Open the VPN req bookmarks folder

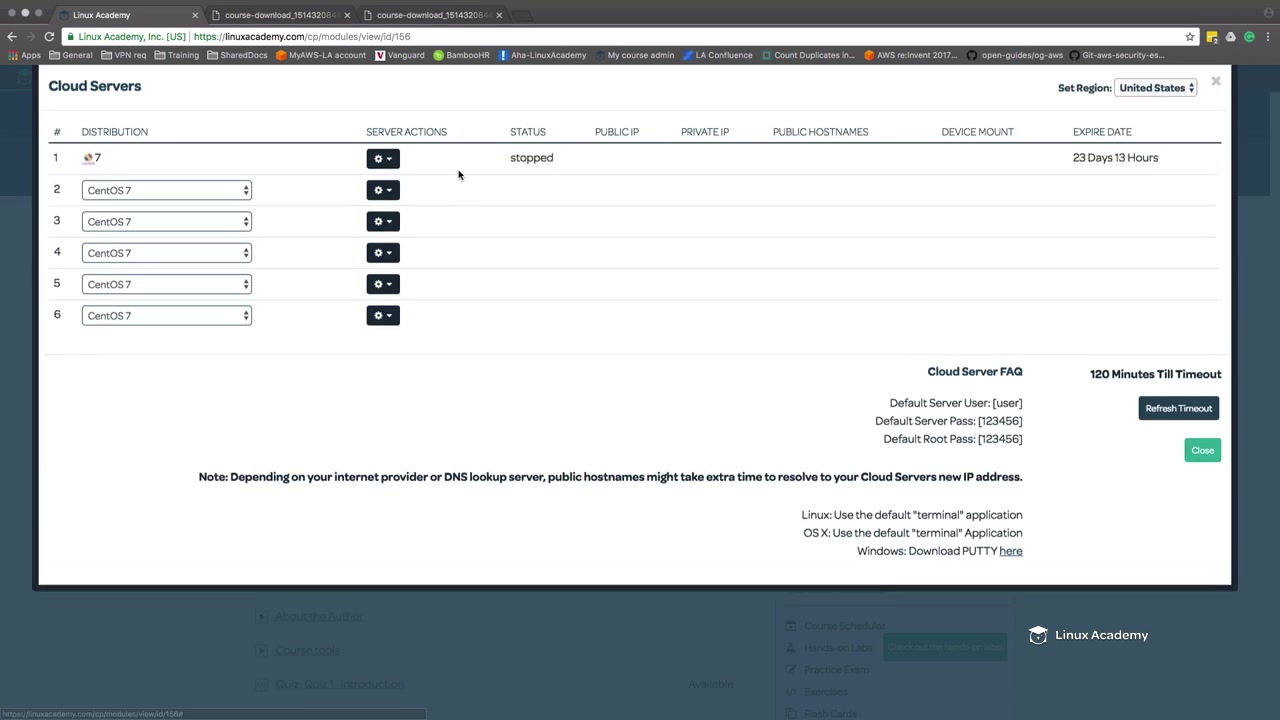pyautogui.click(x=123, y=55)
